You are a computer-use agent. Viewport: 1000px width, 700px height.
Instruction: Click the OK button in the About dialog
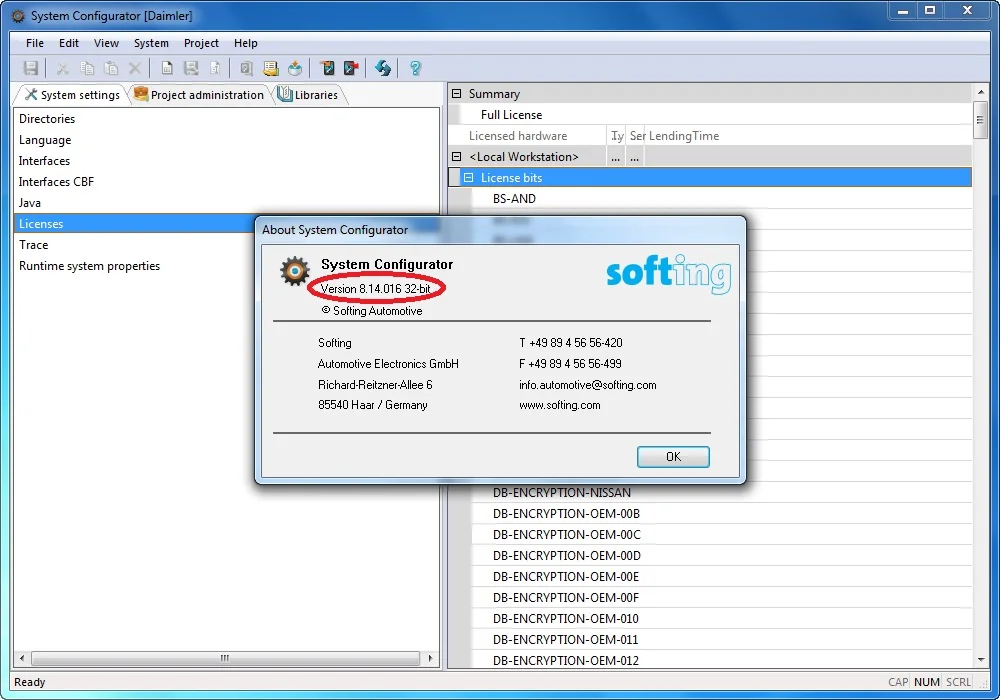[673, 456]
